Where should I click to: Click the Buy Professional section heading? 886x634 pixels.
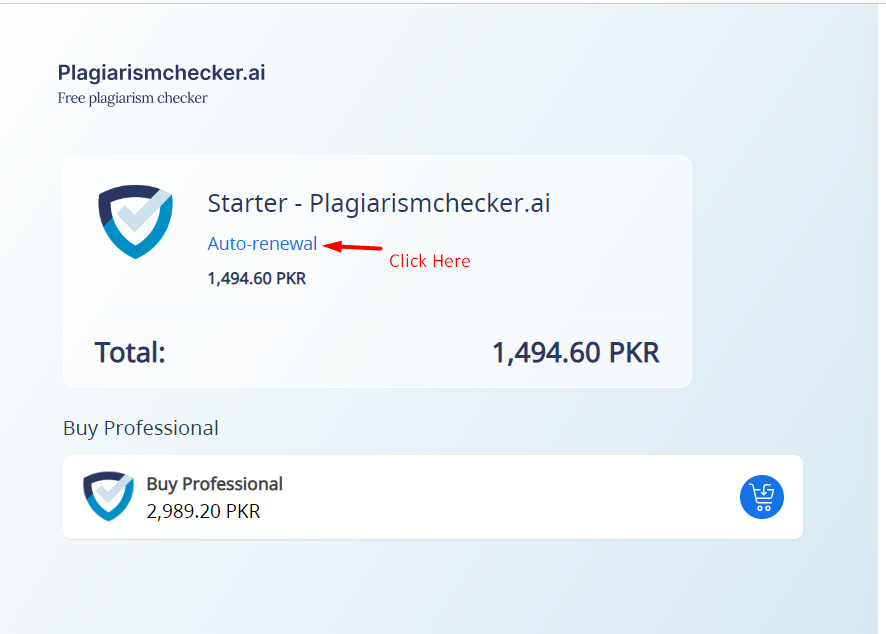pyautogui.click(x=141, y=428)
